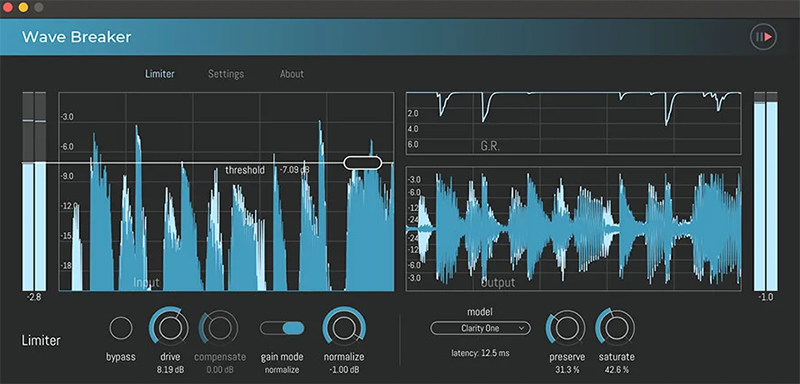Click the saturate value 42.6 %
The image size is (800, 384).
pyautogui.click(x=616, y=370)
